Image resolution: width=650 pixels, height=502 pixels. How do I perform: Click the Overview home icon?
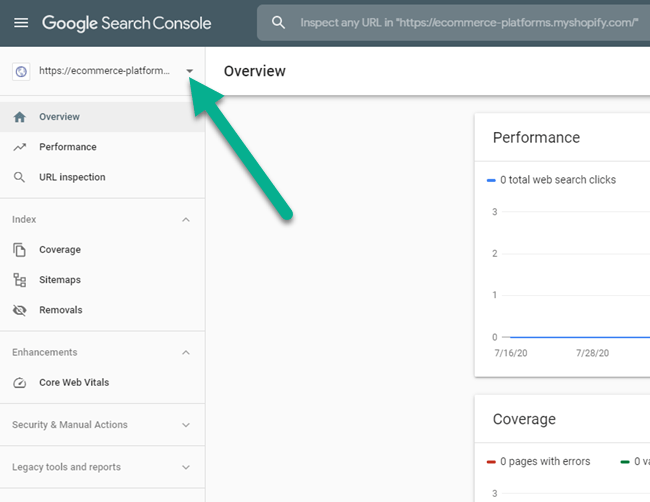19,117
